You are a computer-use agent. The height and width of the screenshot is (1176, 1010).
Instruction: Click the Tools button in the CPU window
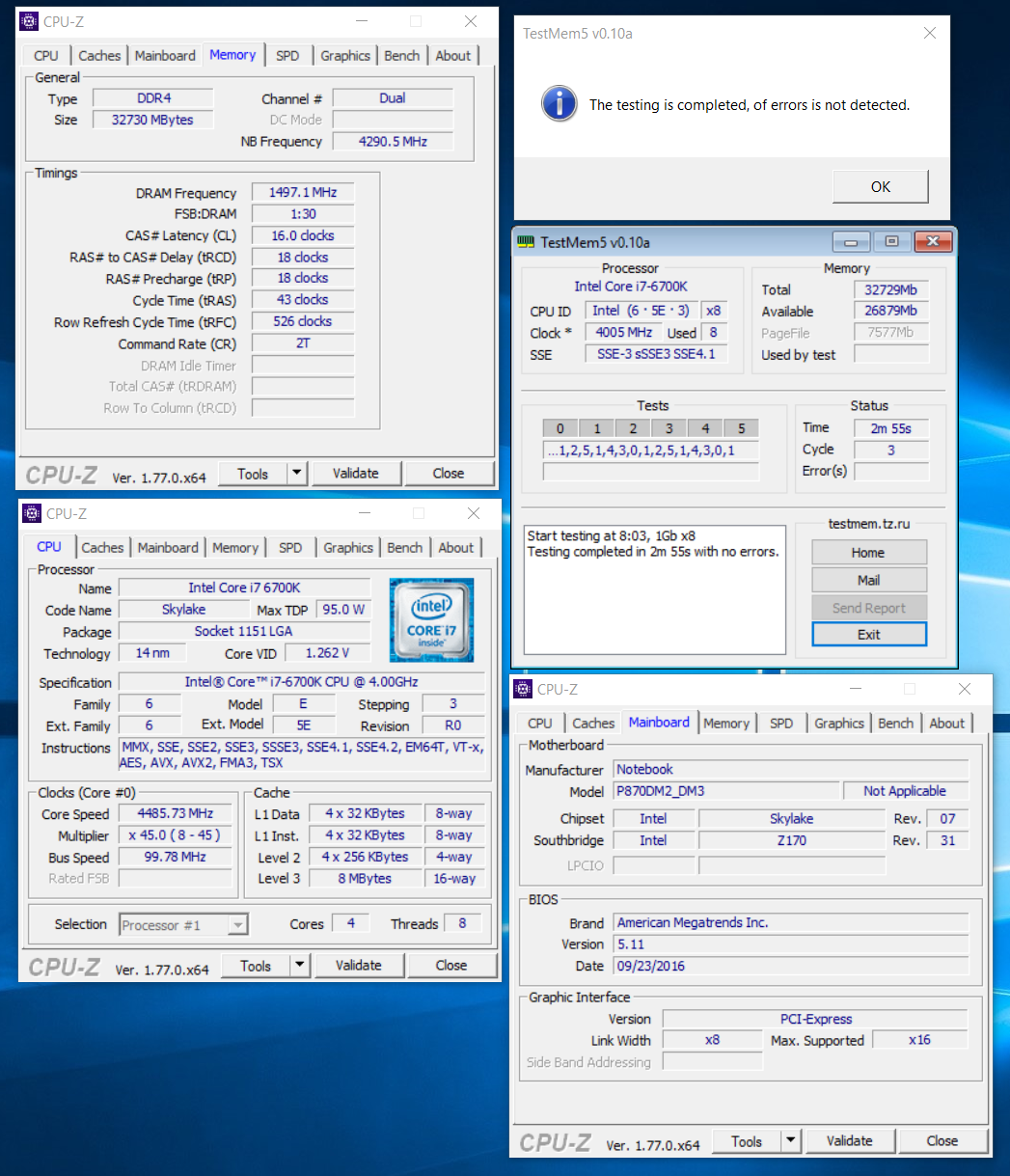tap(256, 966)
